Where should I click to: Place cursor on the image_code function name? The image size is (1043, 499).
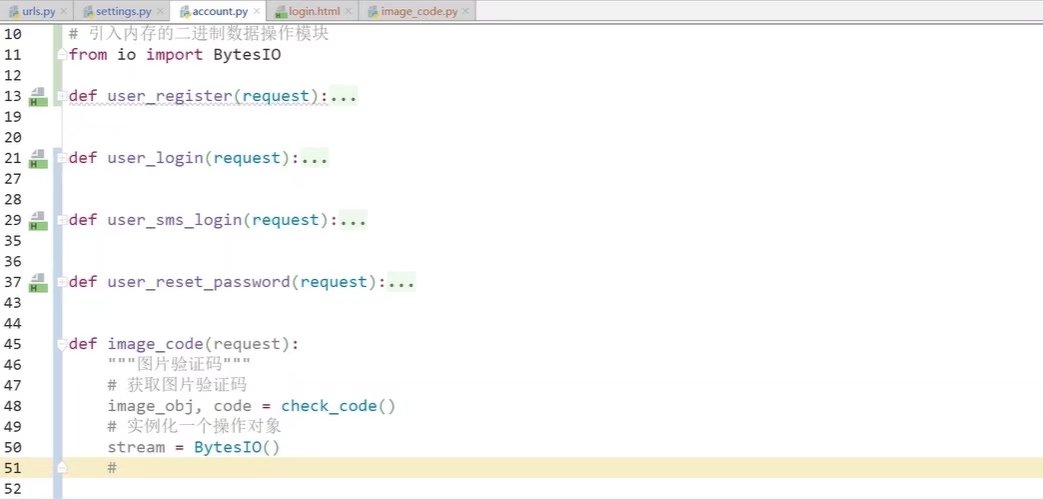155,344
